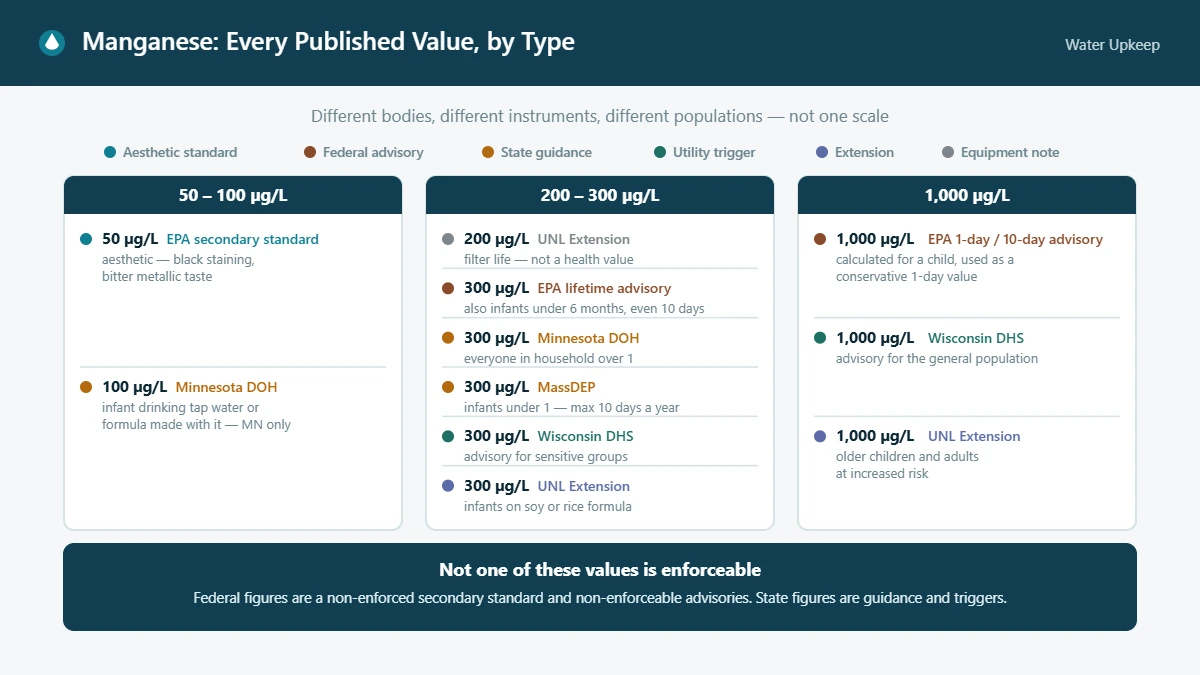Select the 'Utility trigger' legend label
Screen dimensions: 1200x675
click(714, 153)
